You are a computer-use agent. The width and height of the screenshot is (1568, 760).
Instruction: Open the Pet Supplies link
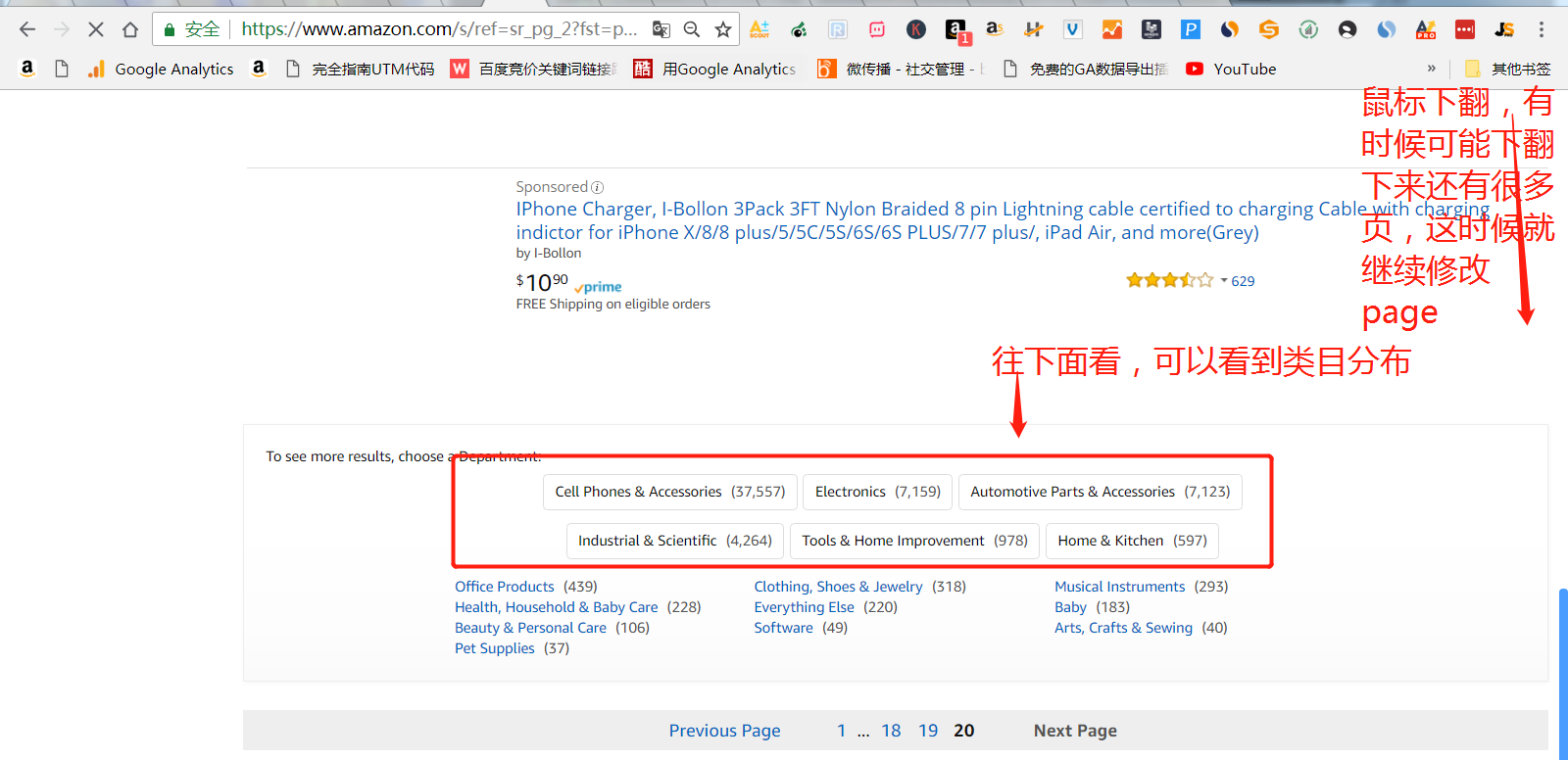click(x=495, y=648)
